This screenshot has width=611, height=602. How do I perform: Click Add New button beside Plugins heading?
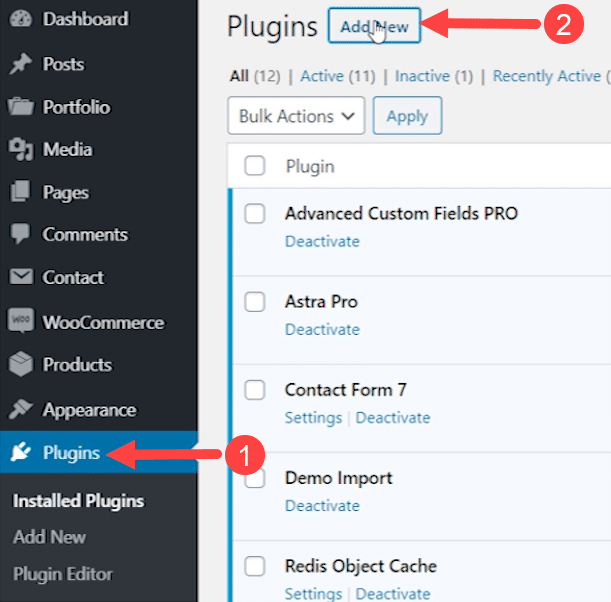coord(374,26)
